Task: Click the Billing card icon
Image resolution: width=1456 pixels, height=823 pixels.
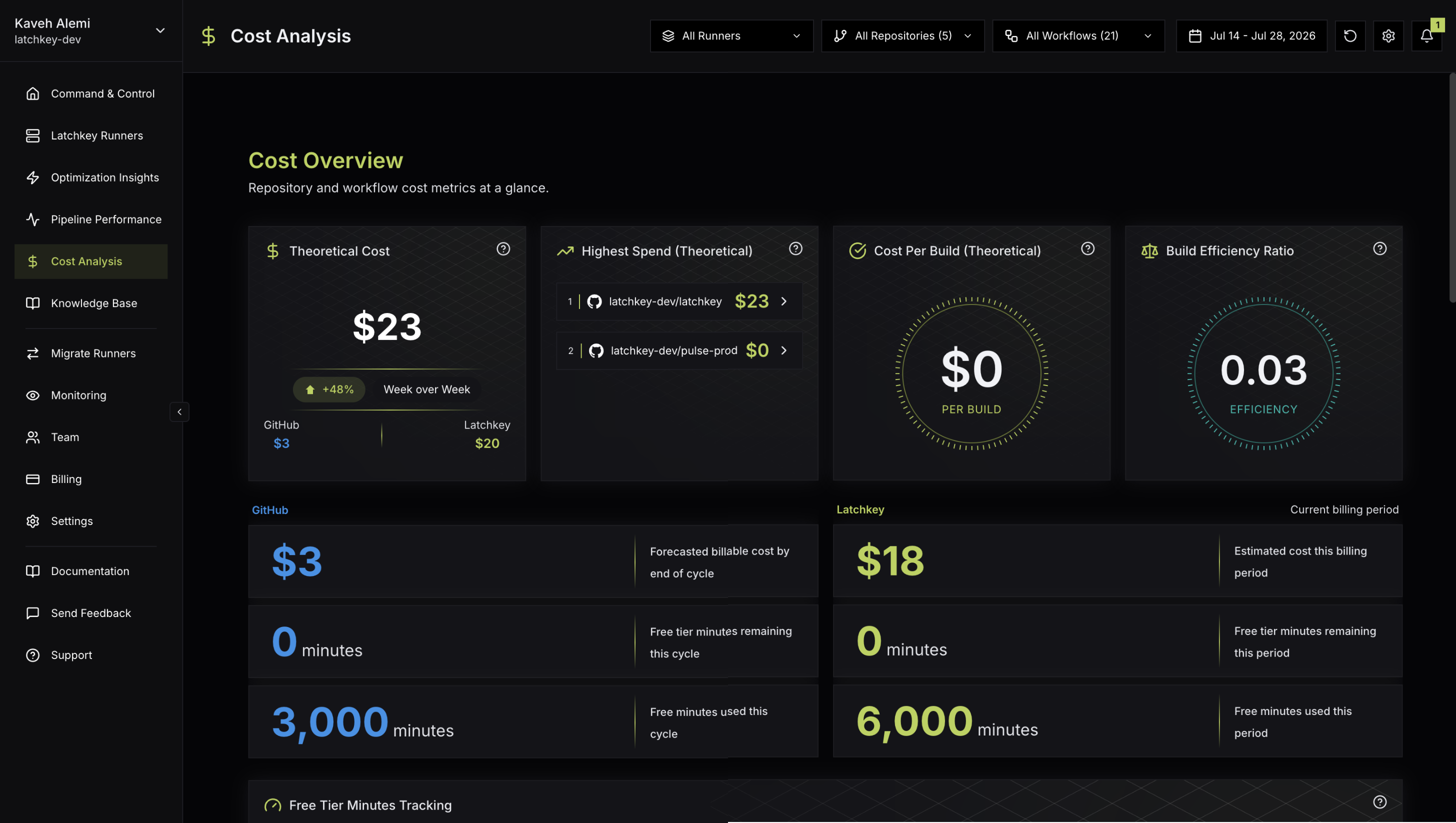Action: pos(33,479)
